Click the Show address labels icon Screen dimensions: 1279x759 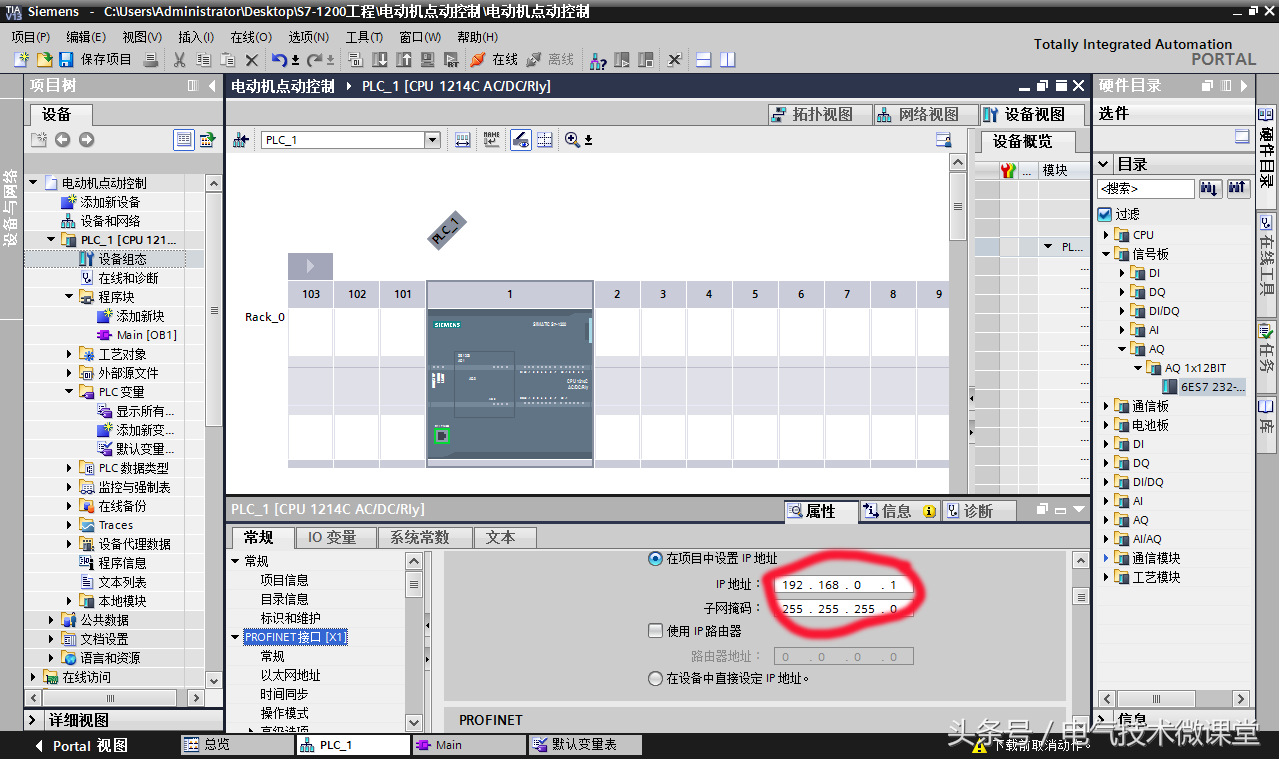pyautogui.click(x=462, y=140)
